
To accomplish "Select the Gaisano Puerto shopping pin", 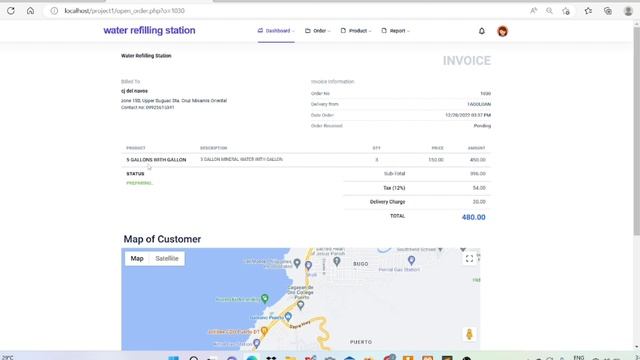I will (x=288, y=316).
